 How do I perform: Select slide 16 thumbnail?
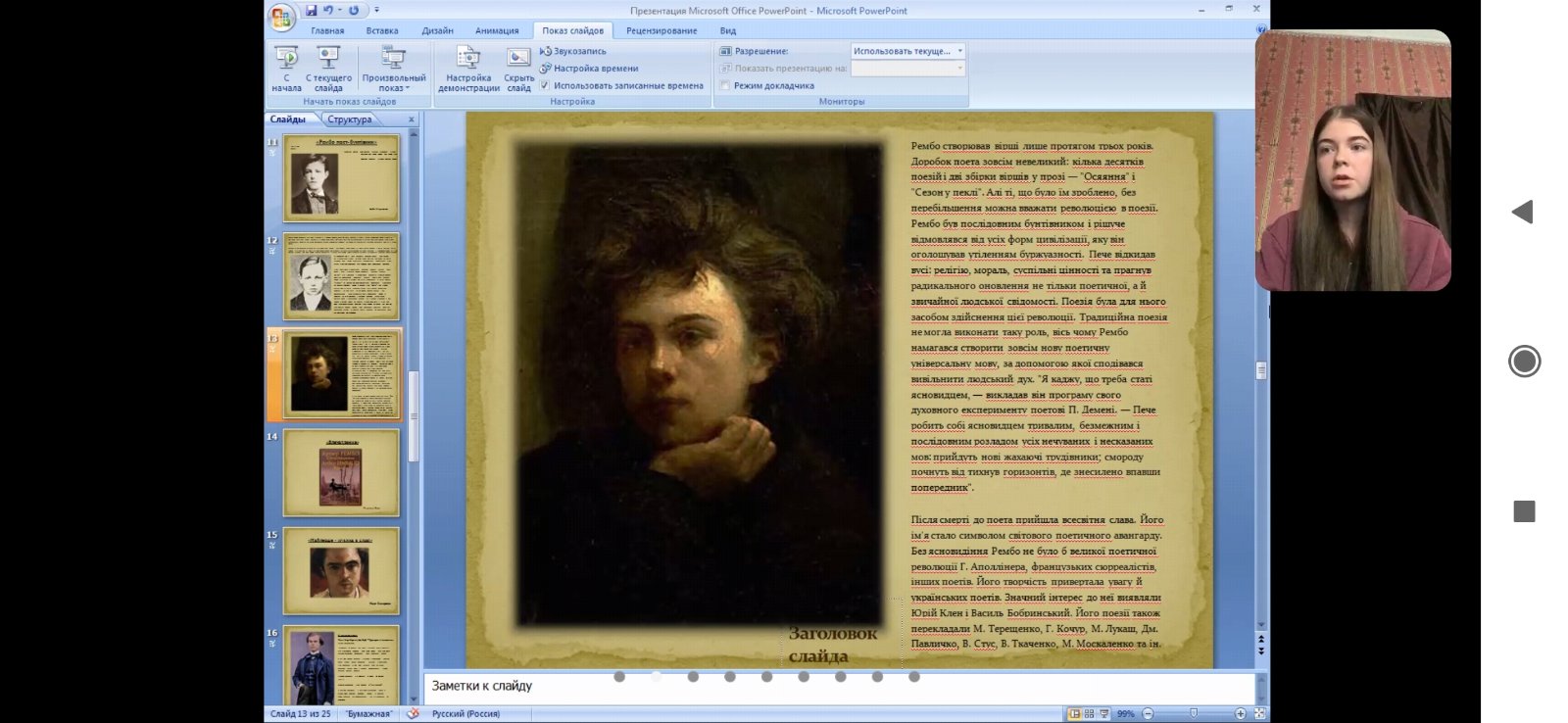click(x=341, y=664)
